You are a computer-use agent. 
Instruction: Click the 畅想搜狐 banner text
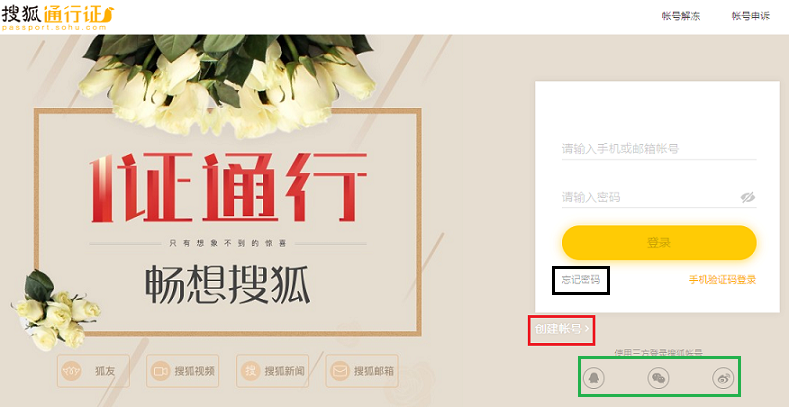click(x=227, y=284)
